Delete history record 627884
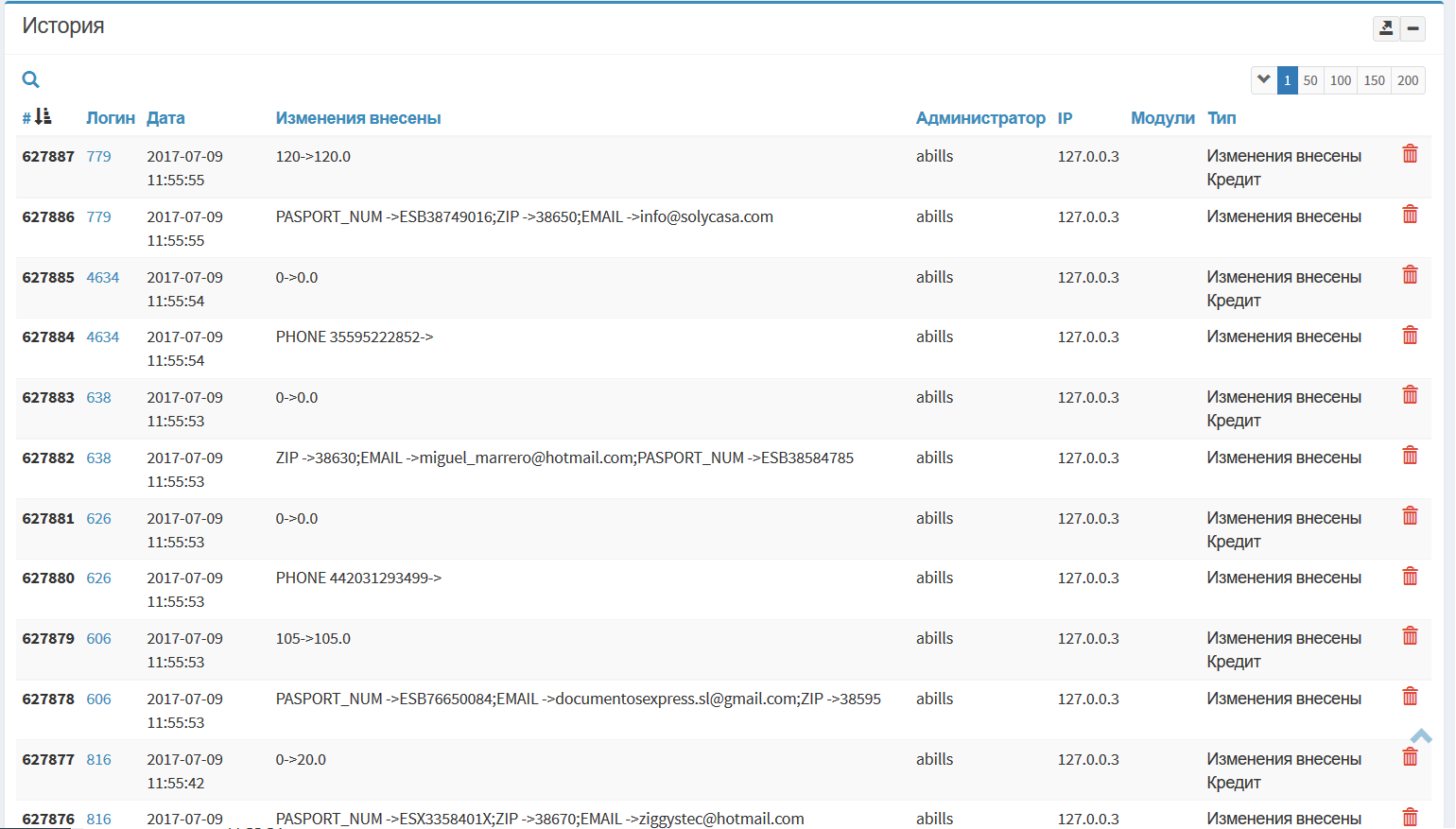 click(x=1410, y=335)
